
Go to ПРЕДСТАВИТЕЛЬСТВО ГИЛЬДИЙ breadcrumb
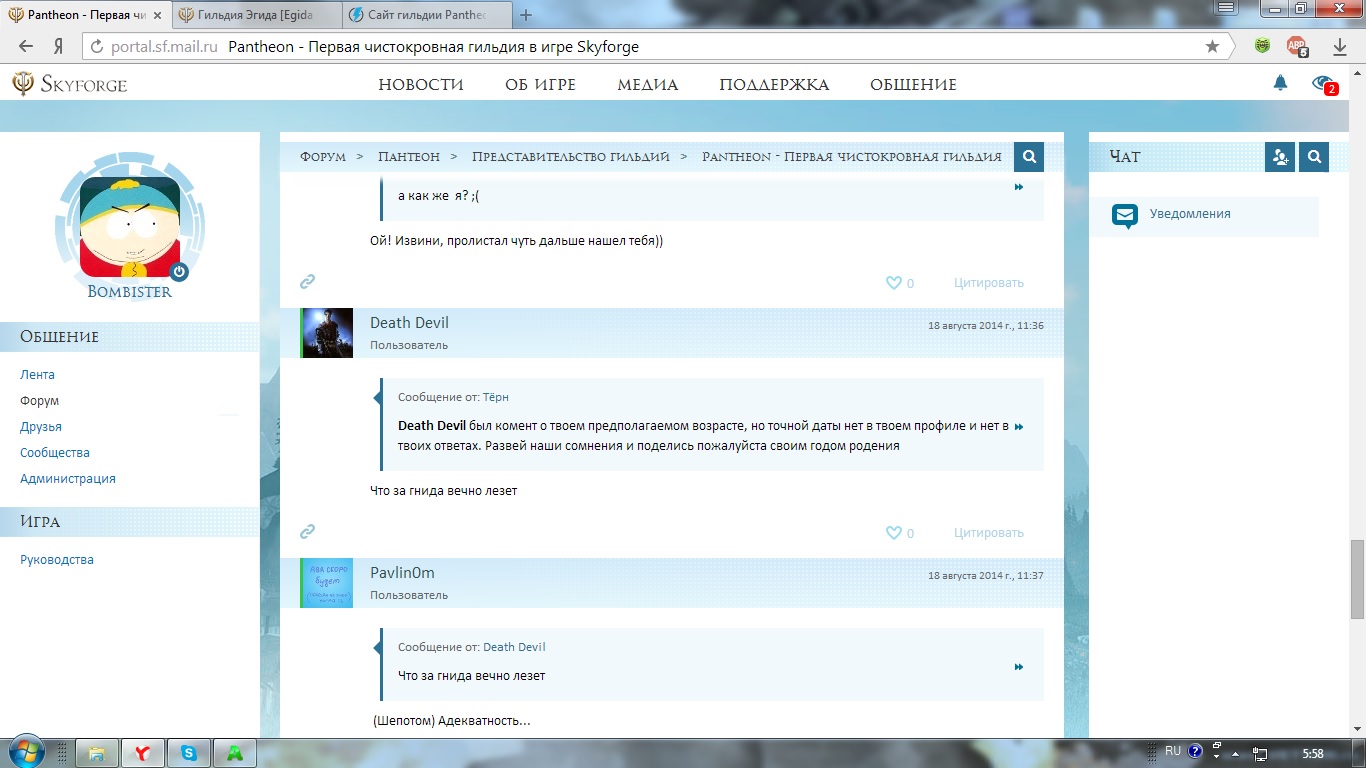(571, 157)
